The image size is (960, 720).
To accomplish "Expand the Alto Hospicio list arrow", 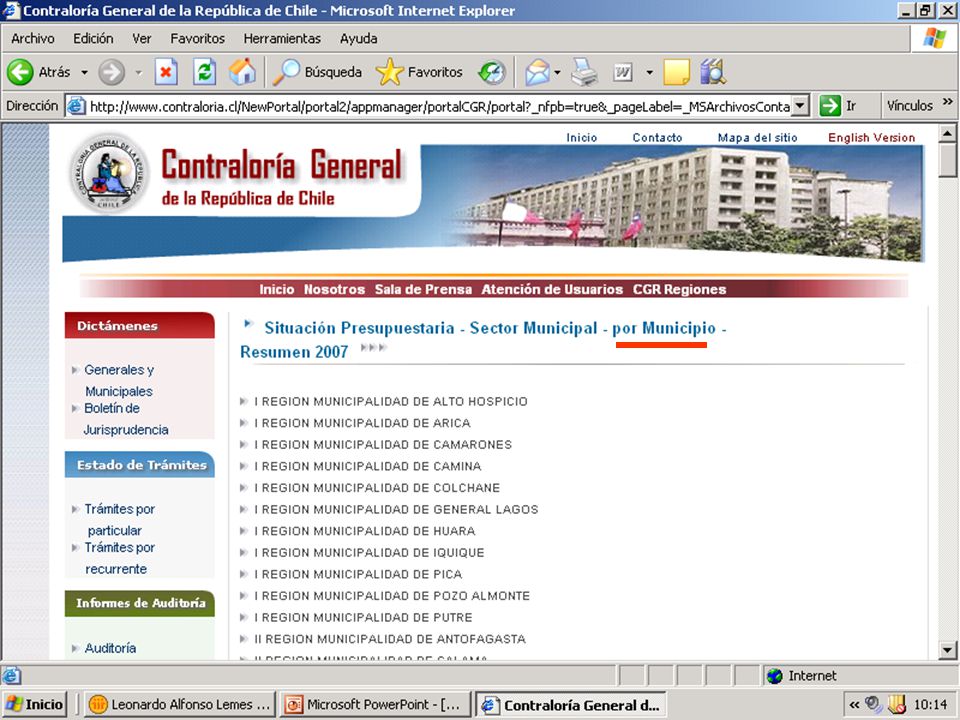I will coord(244,401).
